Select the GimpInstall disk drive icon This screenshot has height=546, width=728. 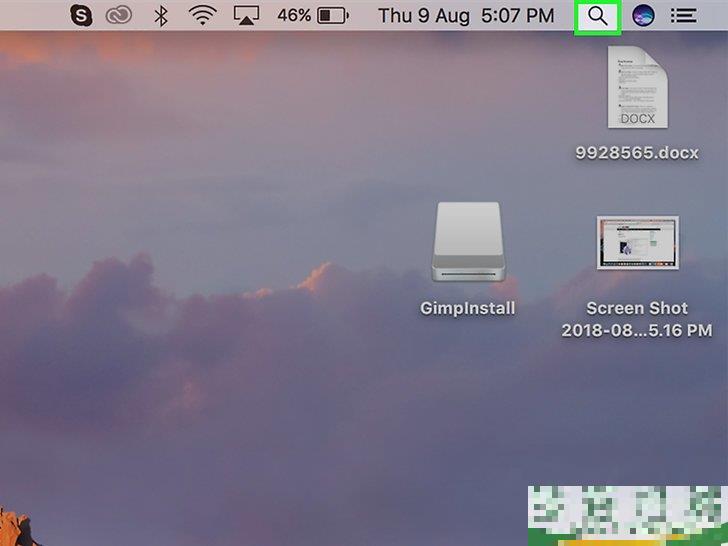pos(468,243)
